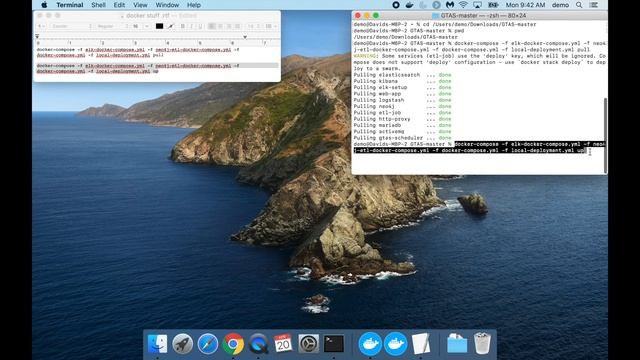This screenshot has height=360, width=640.
Task: Open the Edit menu
Action: click(119, 5)
